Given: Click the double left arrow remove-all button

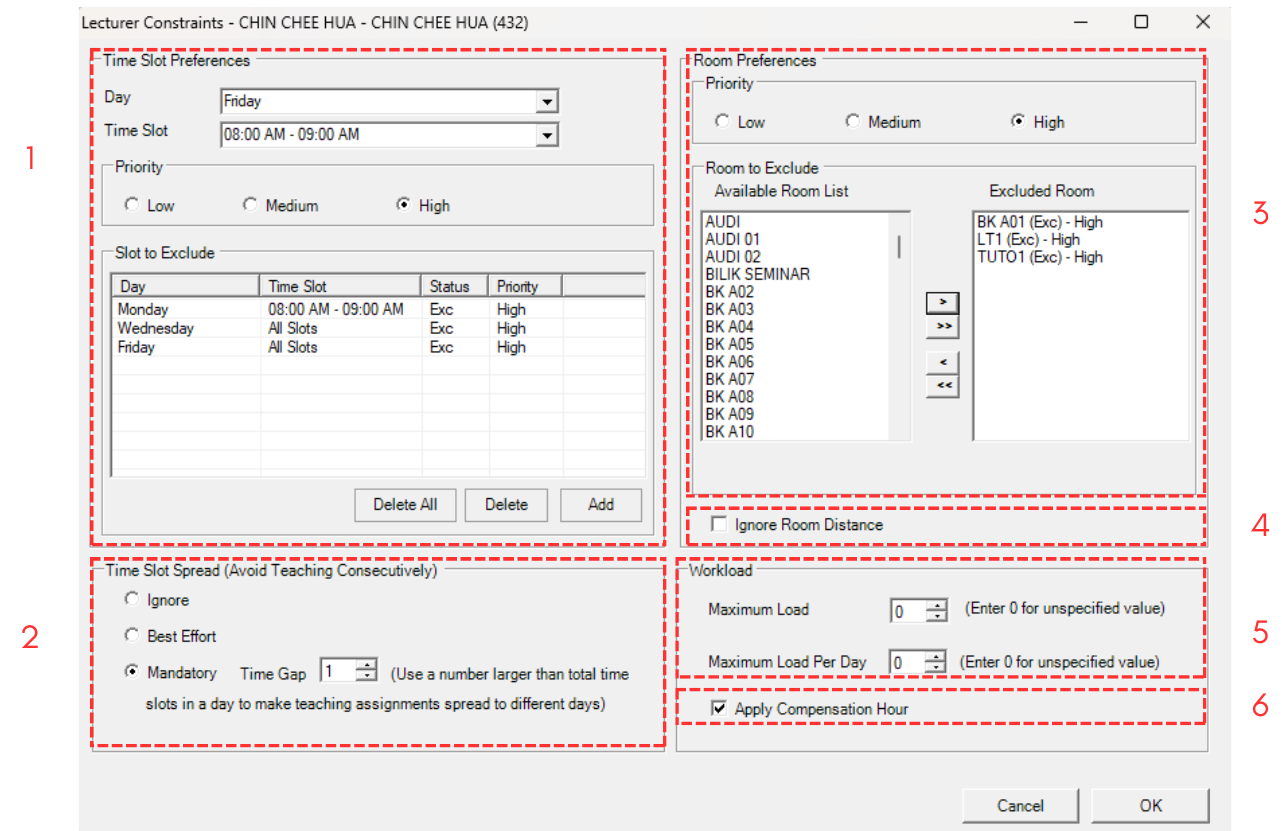Looking at the screenshot, I should 942,386.
